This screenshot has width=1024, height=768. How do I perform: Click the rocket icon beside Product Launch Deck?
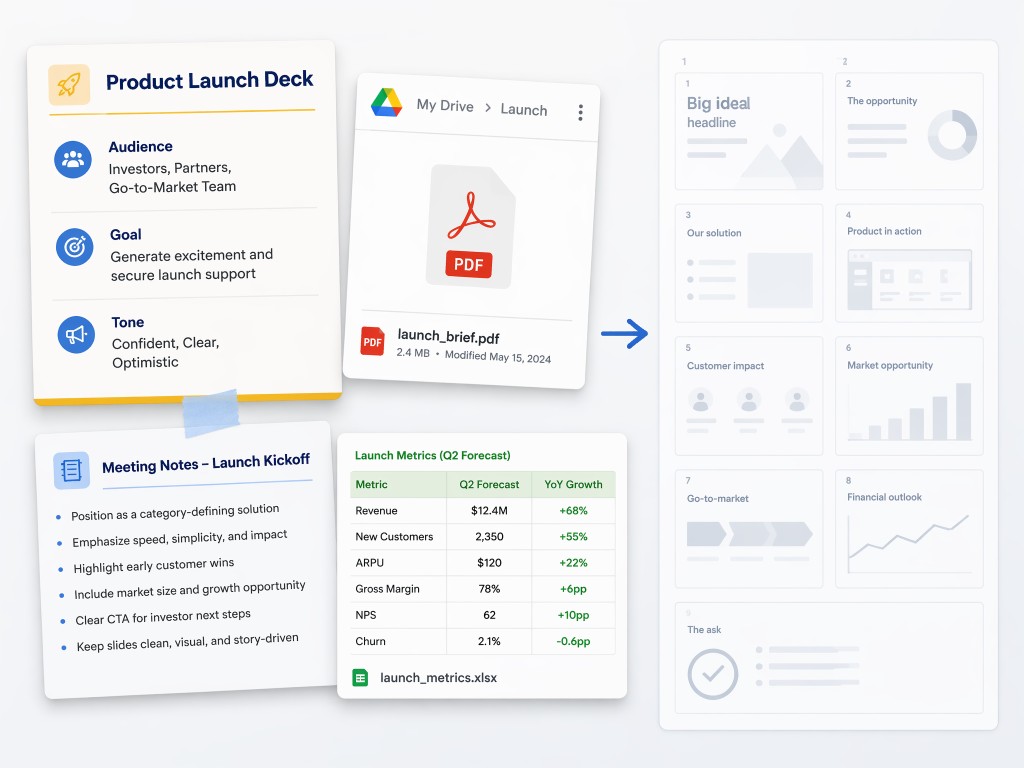coord(69,84)
